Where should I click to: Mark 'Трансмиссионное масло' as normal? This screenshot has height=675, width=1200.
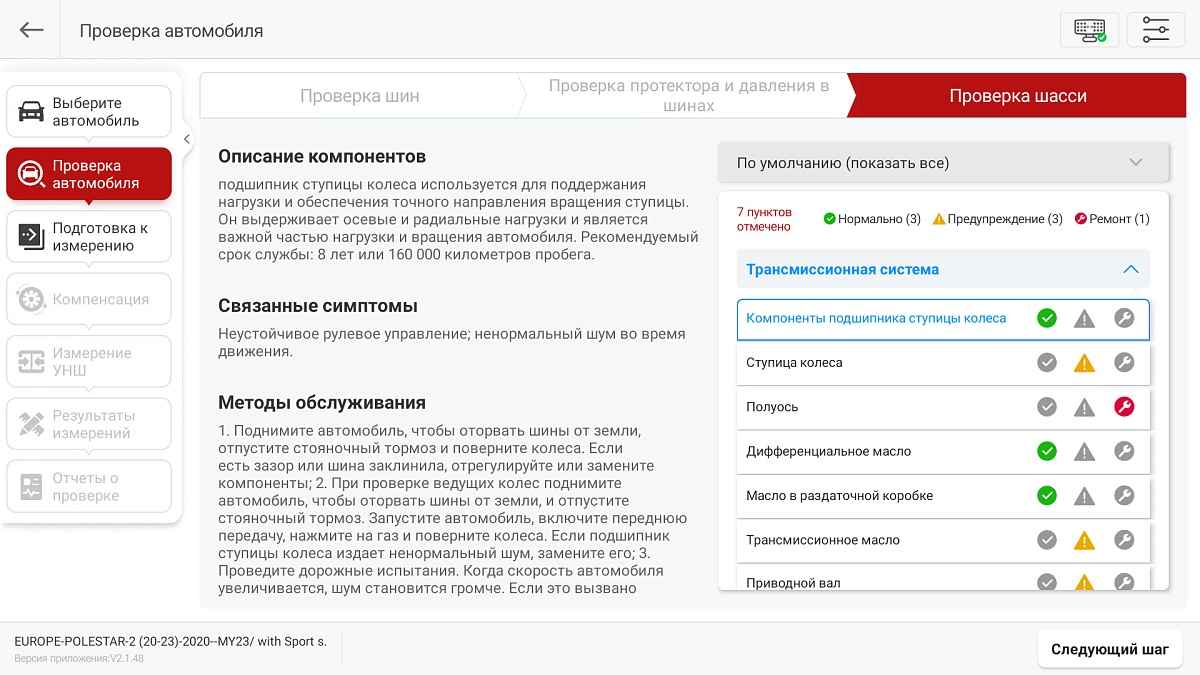point(1047,540)
